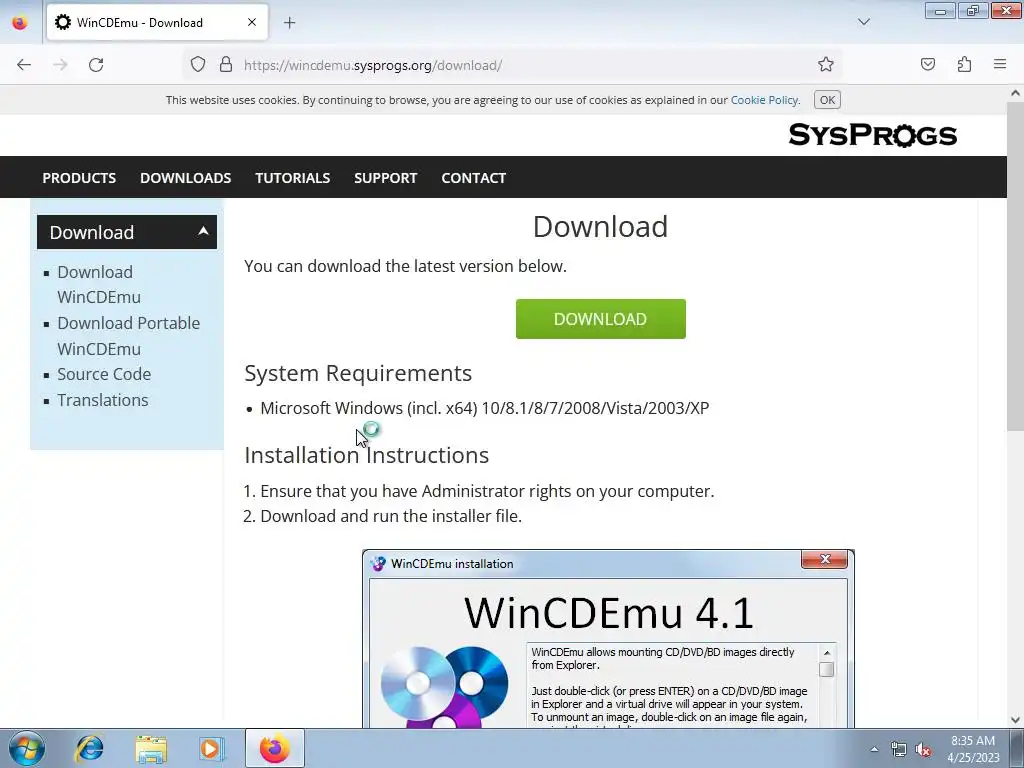This screenshot has width=1024, height=768.
Task: Click the SysProgs logo
Action: click(x=872, y=135)
